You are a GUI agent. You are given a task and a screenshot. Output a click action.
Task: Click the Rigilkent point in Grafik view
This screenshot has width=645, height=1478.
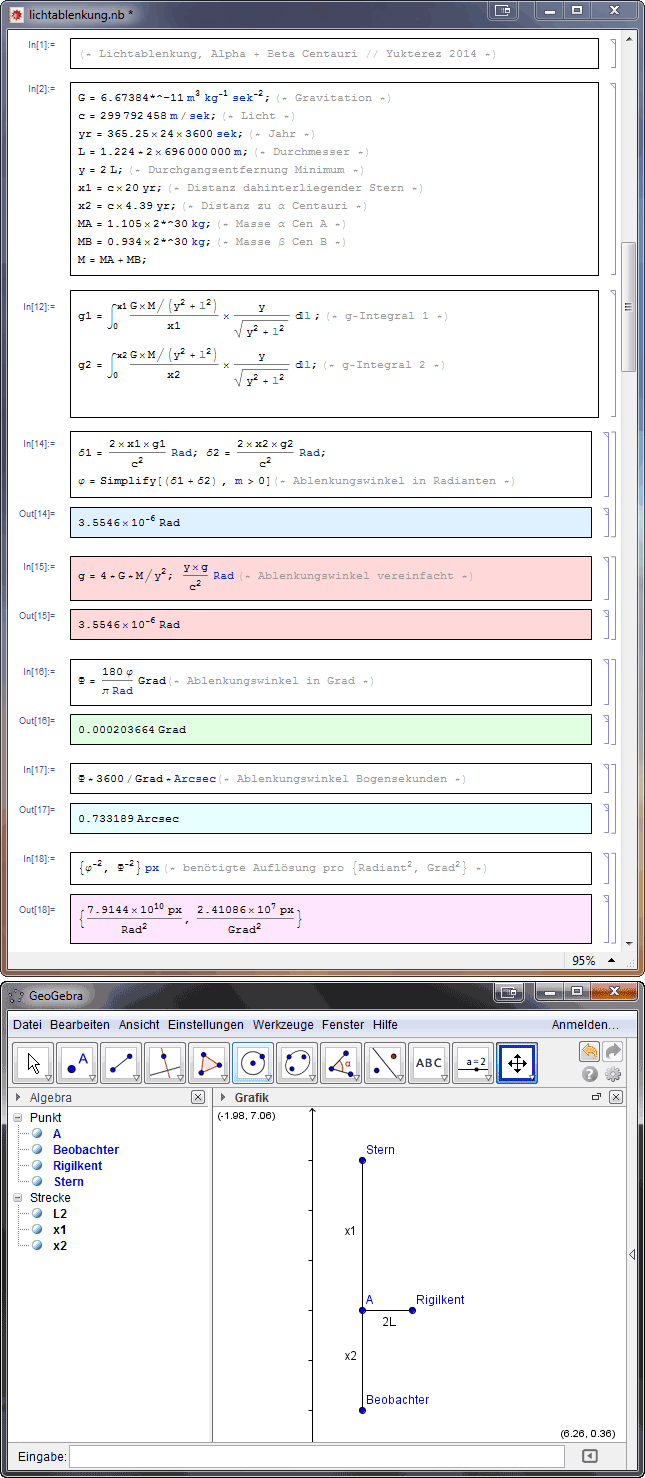pos(412,1310)
